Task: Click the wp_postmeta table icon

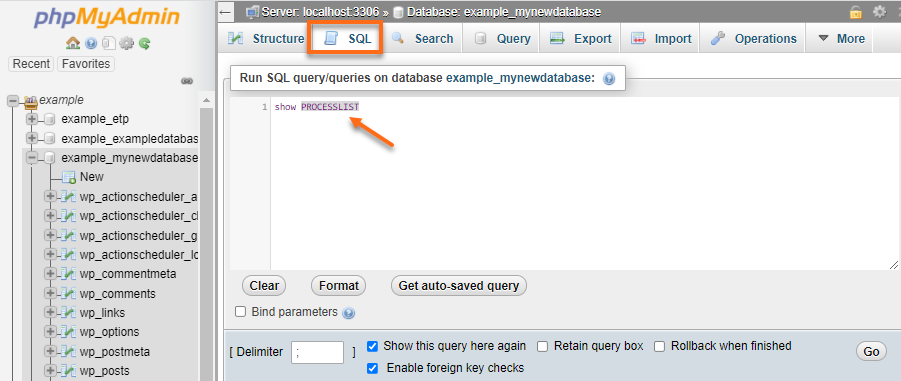Action: click(x=68, y=352)
